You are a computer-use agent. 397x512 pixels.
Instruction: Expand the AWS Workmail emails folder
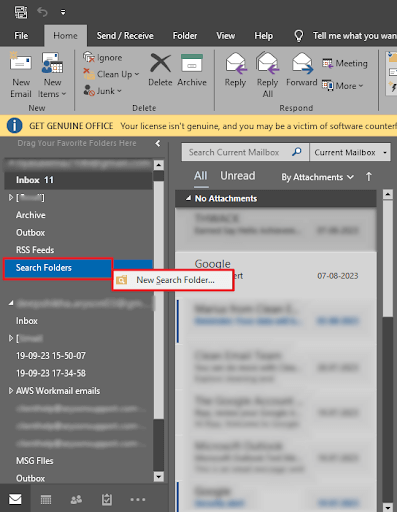coord(11,391)
